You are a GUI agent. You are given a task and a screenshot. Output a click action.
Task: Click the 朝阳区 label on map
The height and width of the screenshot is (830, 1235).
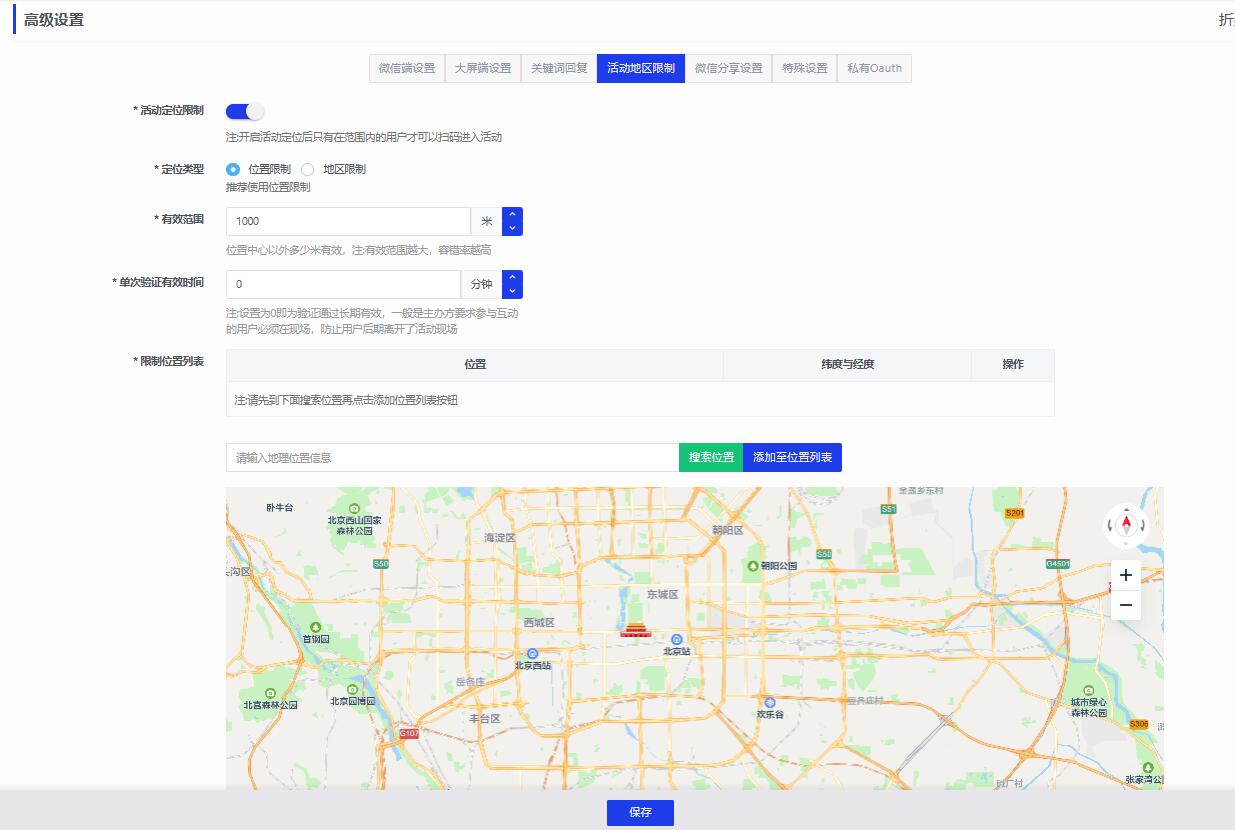[x=727, y=531]
